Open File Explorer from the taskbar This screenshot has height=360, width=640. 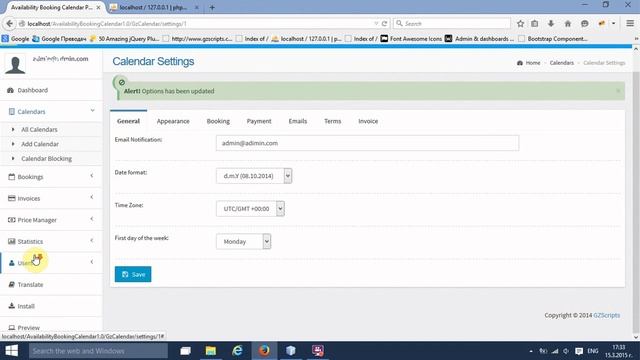tap(211, 351)
